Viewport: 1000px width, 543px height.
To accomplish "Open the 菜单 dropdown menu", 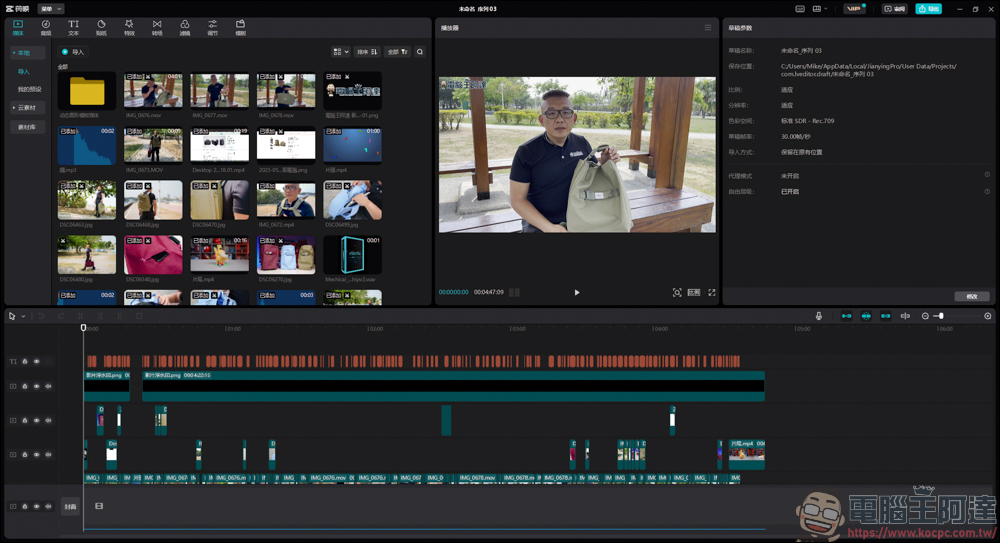I will (50, 9).
